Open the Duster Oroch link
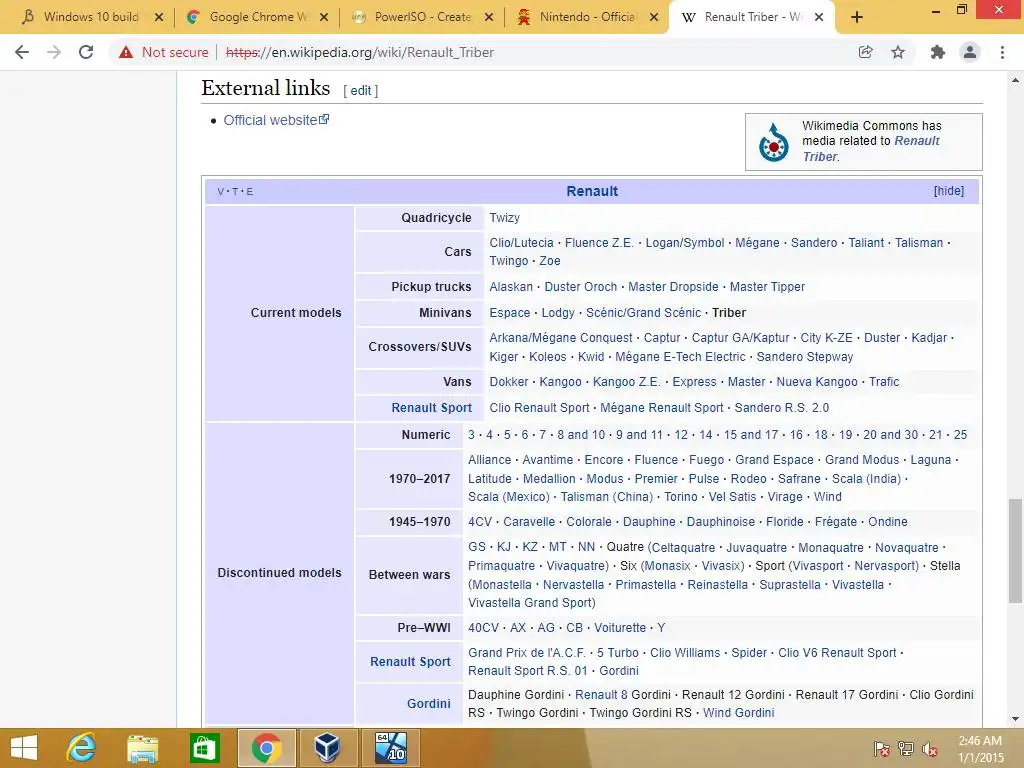Image resolution: width=1024 pixels, height=768 pixels. click(581, 287)
